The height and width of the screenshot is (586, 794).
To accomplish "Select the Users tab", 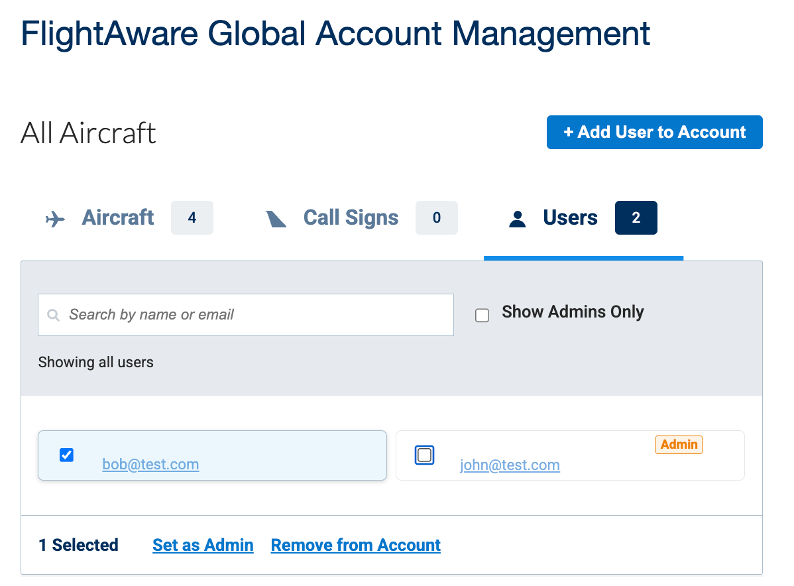I will pos(583,218).
